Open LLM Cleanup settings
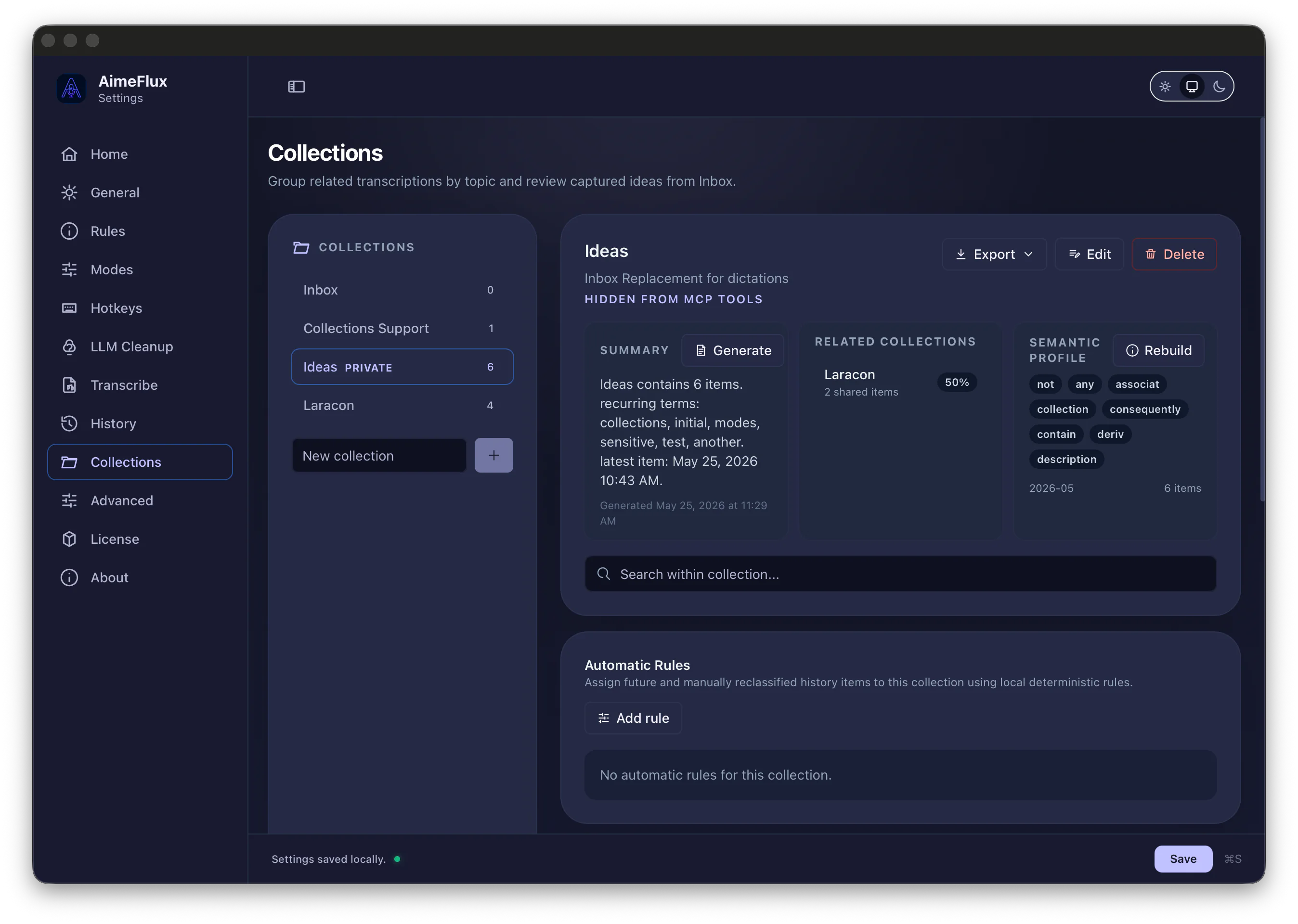 (x=140, y=346)
